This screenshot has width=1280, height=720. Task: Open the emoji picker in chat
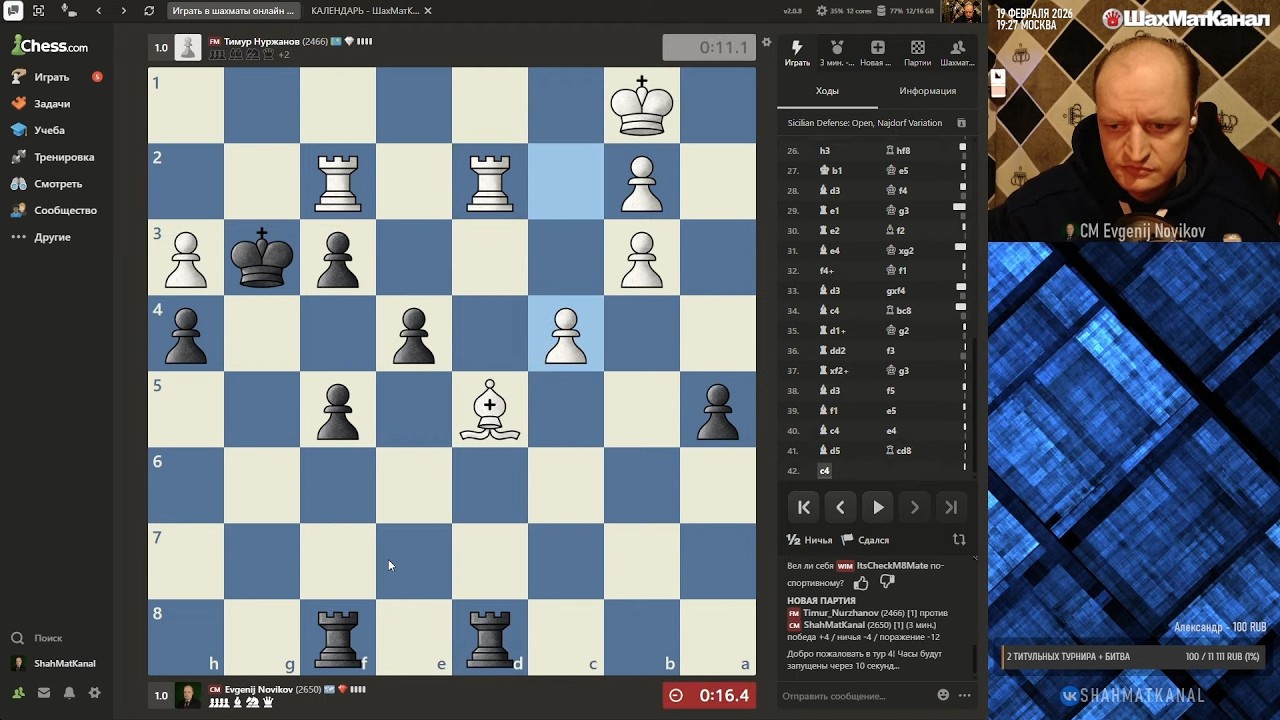pos(943,695)
